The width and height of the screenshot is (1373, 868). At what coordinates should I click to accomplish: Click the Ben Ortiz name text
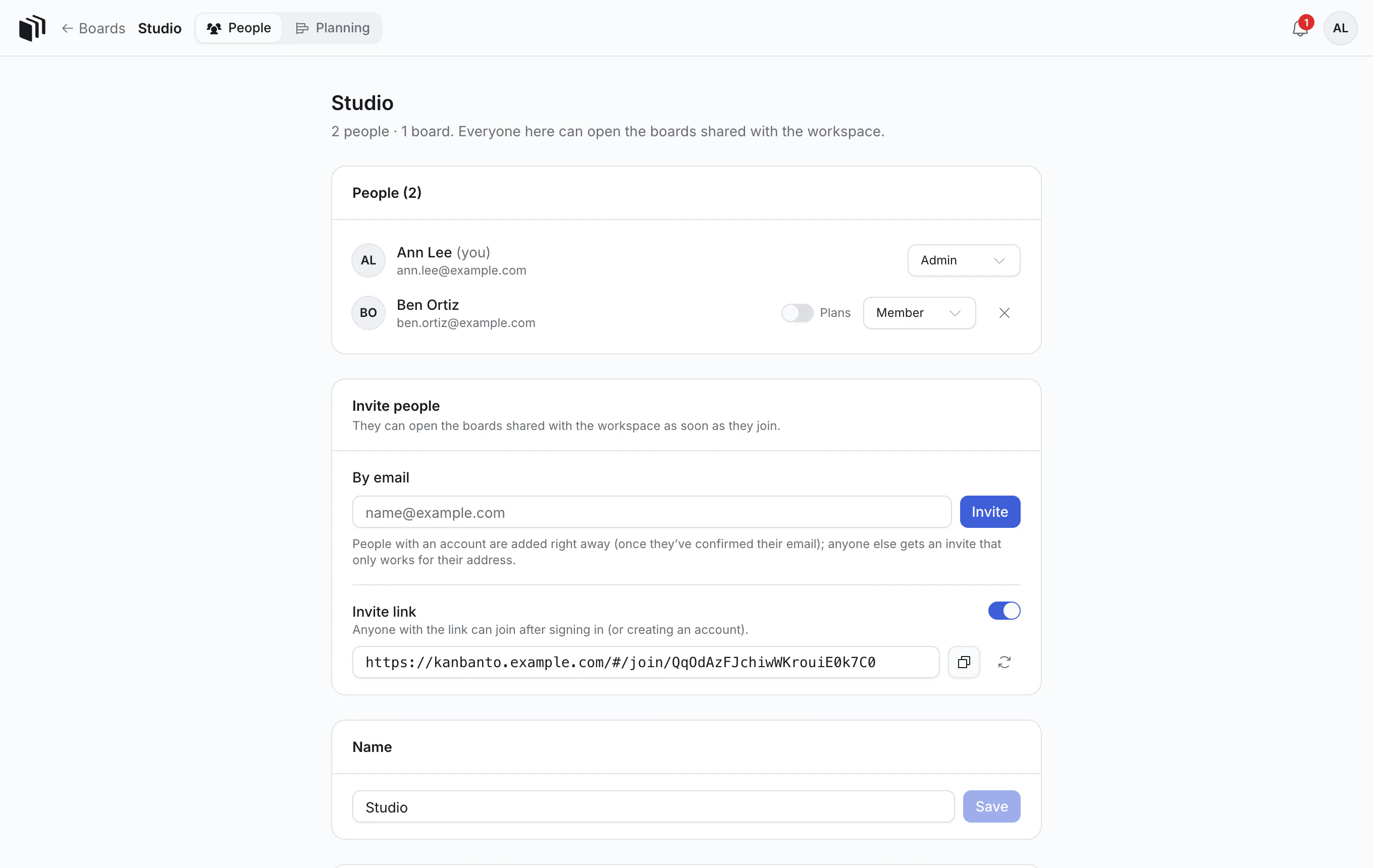pos(428,305)
